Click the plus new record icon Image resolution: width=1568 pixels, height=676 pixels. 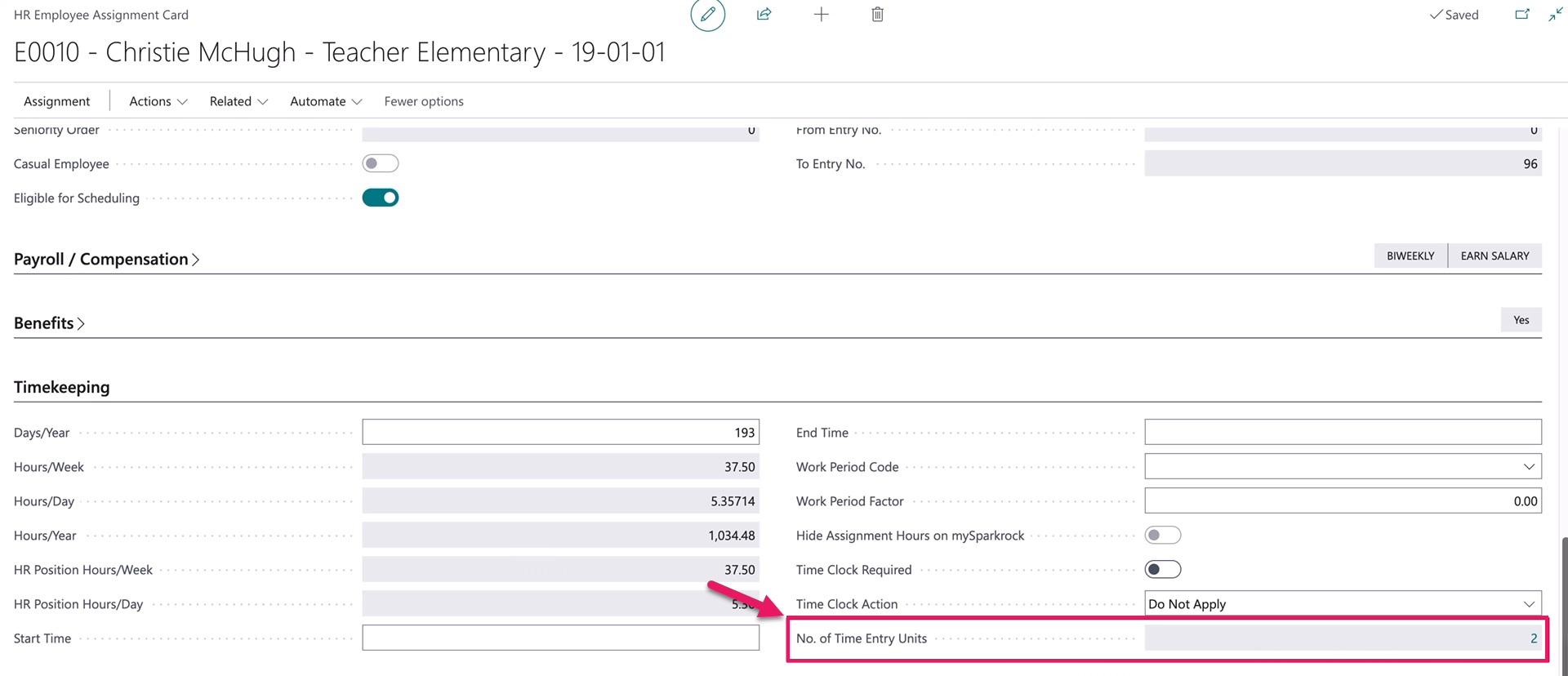point(821,15)
